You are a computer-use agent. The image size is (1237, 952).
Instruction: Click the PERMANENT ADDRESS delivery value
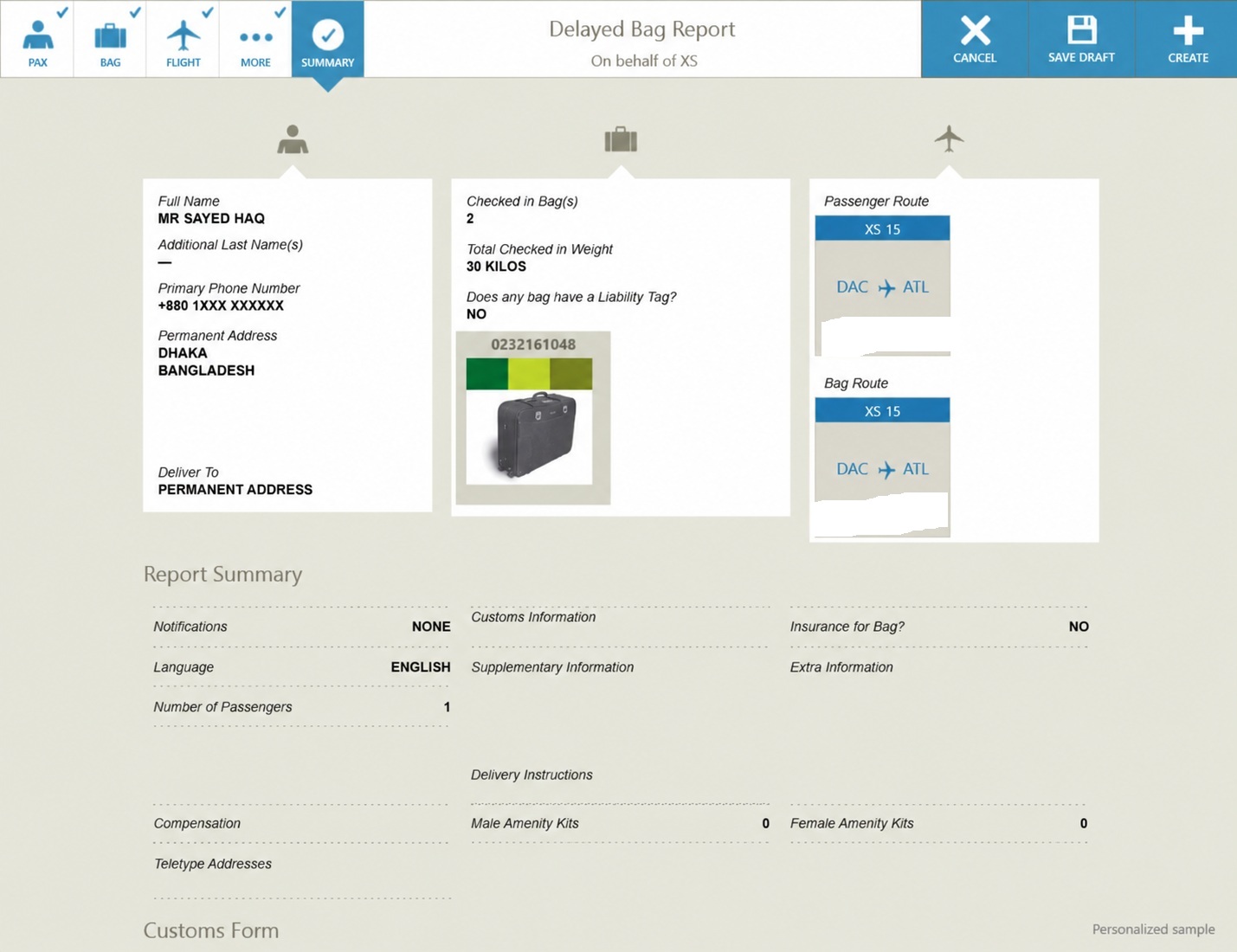[235, 490]
